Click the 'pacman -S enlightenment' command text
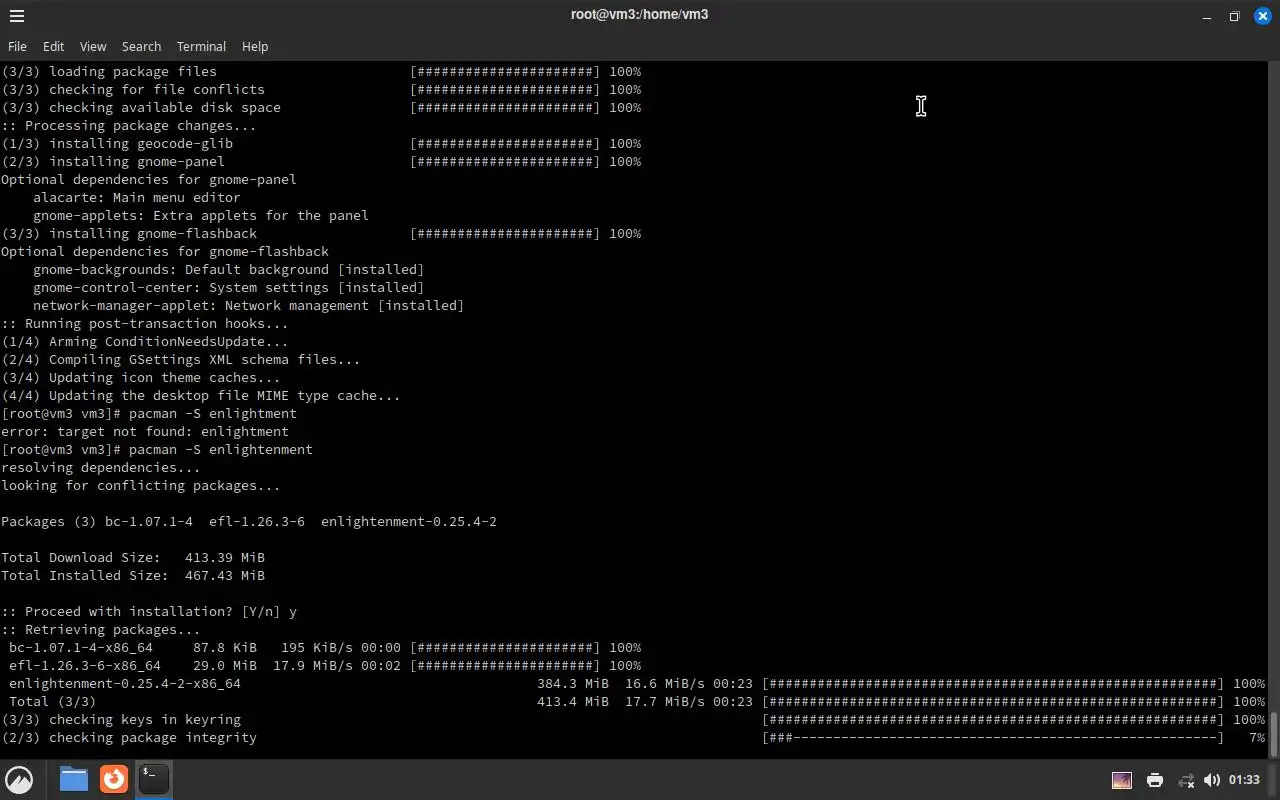This screenshot has height=800, width=1280. click(x=221, y=450)
